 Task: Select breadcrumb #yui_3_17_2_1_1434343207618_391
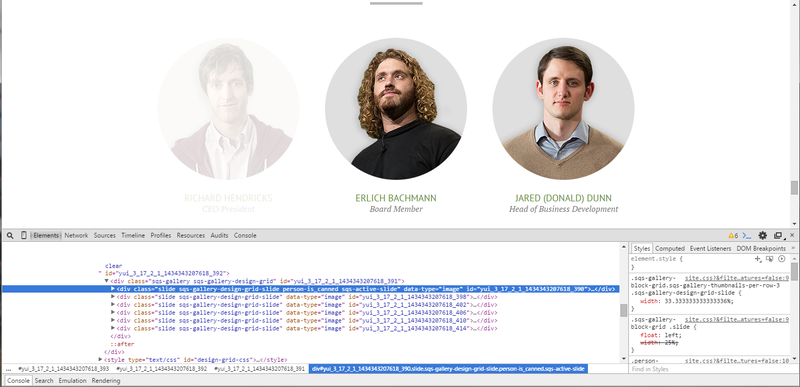[259, 369]
